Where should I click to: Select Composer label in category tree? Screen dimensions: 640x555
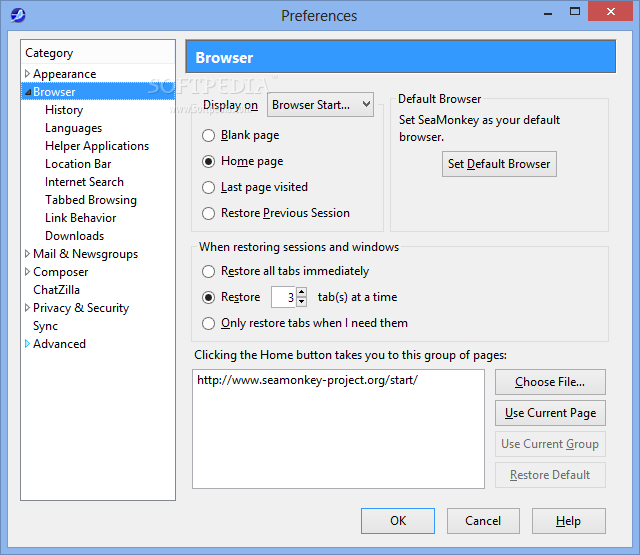60,272
